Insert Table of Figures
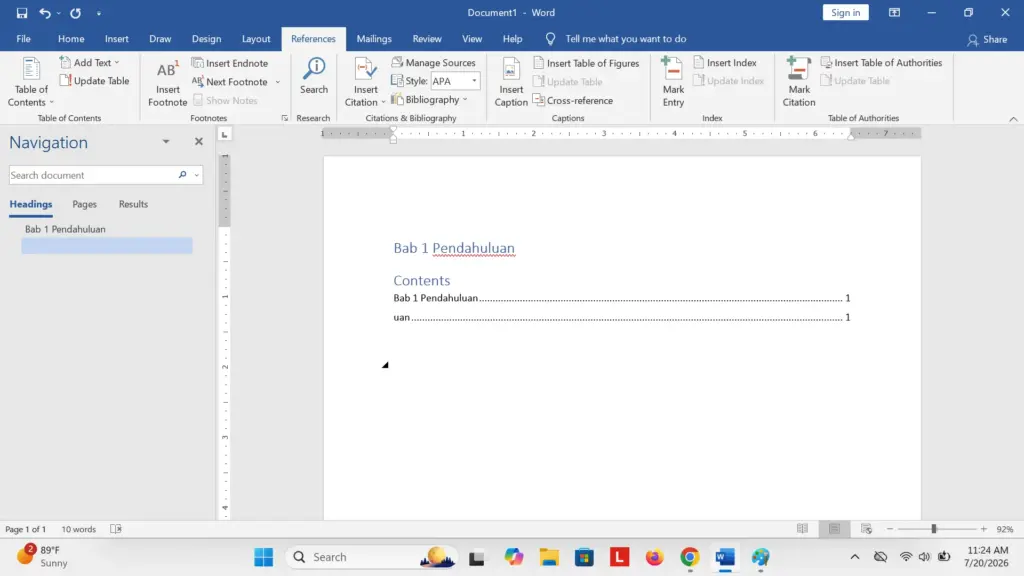 pyautogui.click(x=586, y=63)
